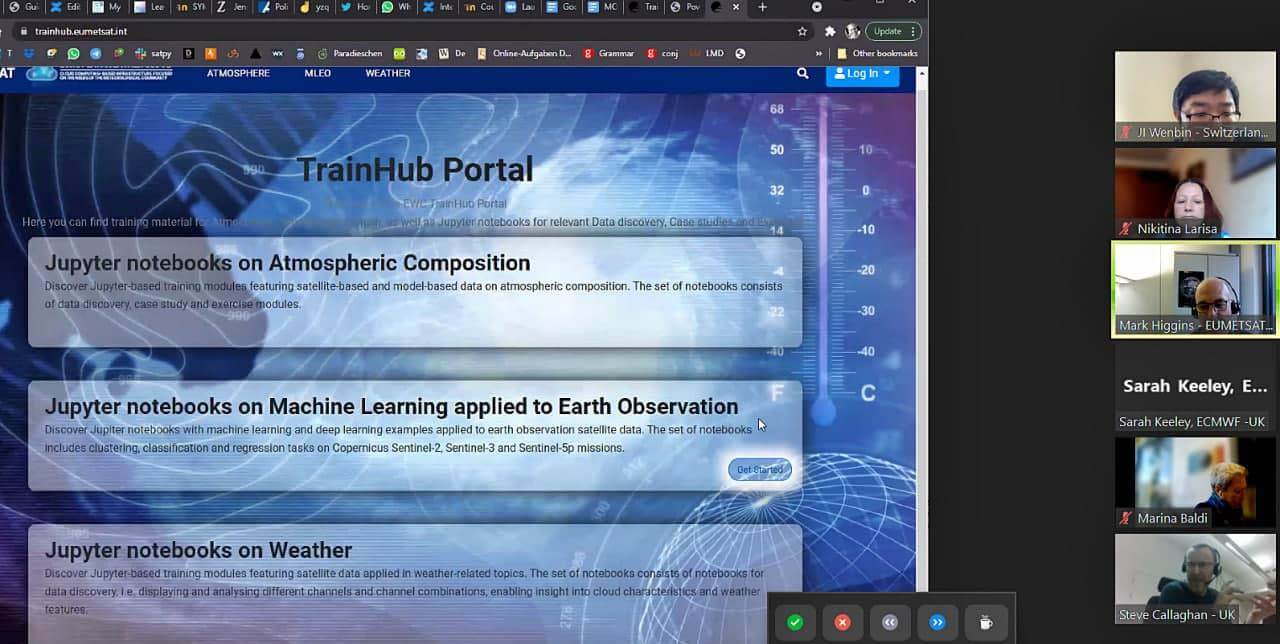Open a new browser tab
The height and width of the screenshot is (644, 1280).
(763, 7)
